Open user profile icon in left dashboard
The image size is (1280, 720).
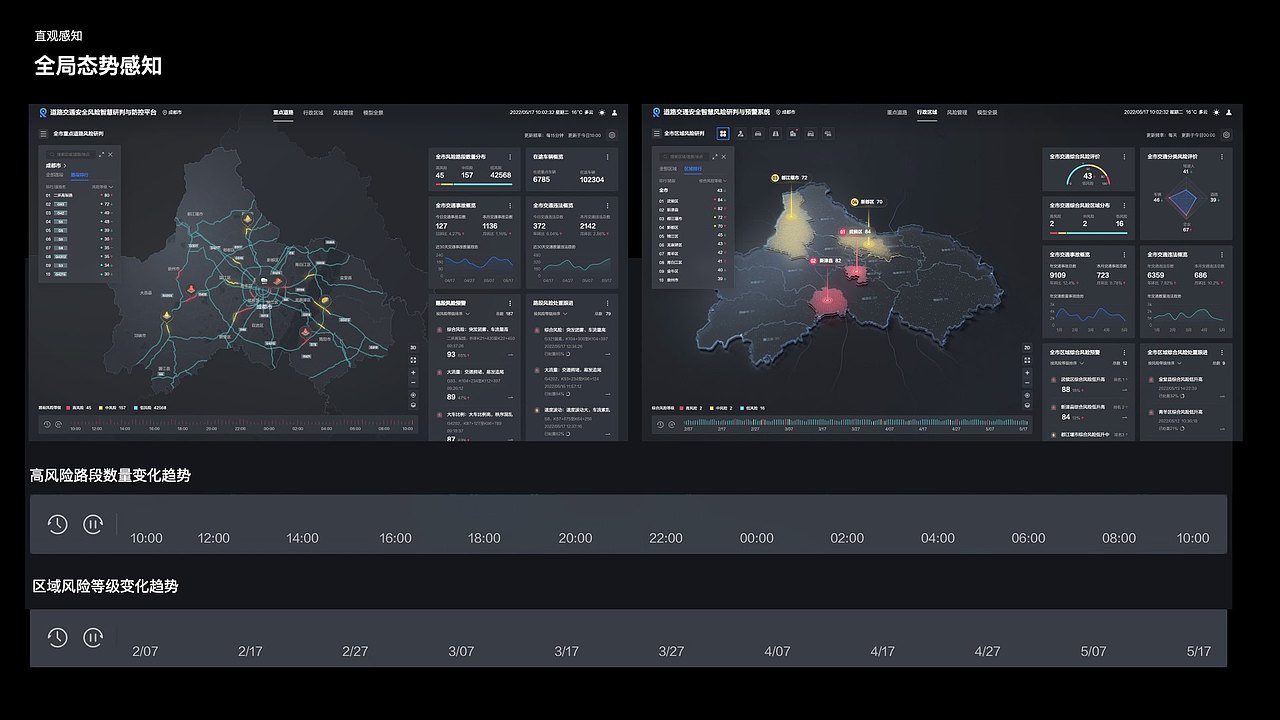click(x=615, y=112)
